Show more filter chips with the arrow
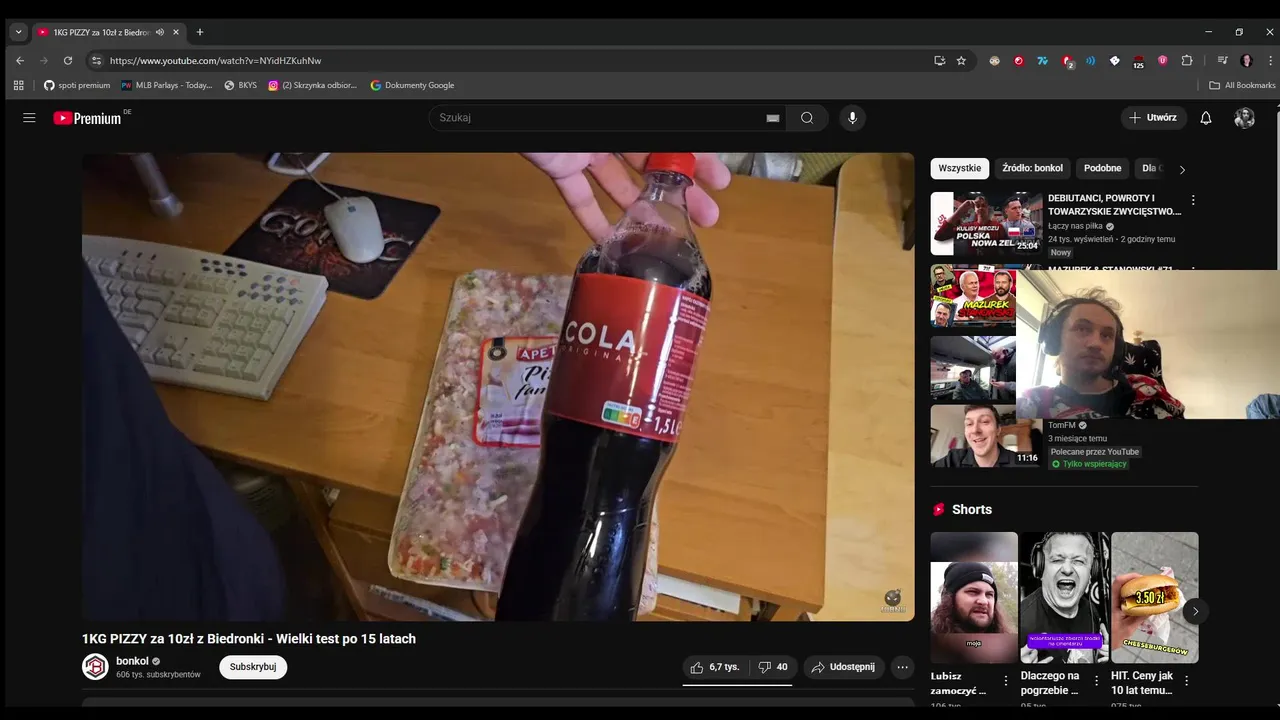Screen dimensions: 1280x720 click(x=1182, y=169)
